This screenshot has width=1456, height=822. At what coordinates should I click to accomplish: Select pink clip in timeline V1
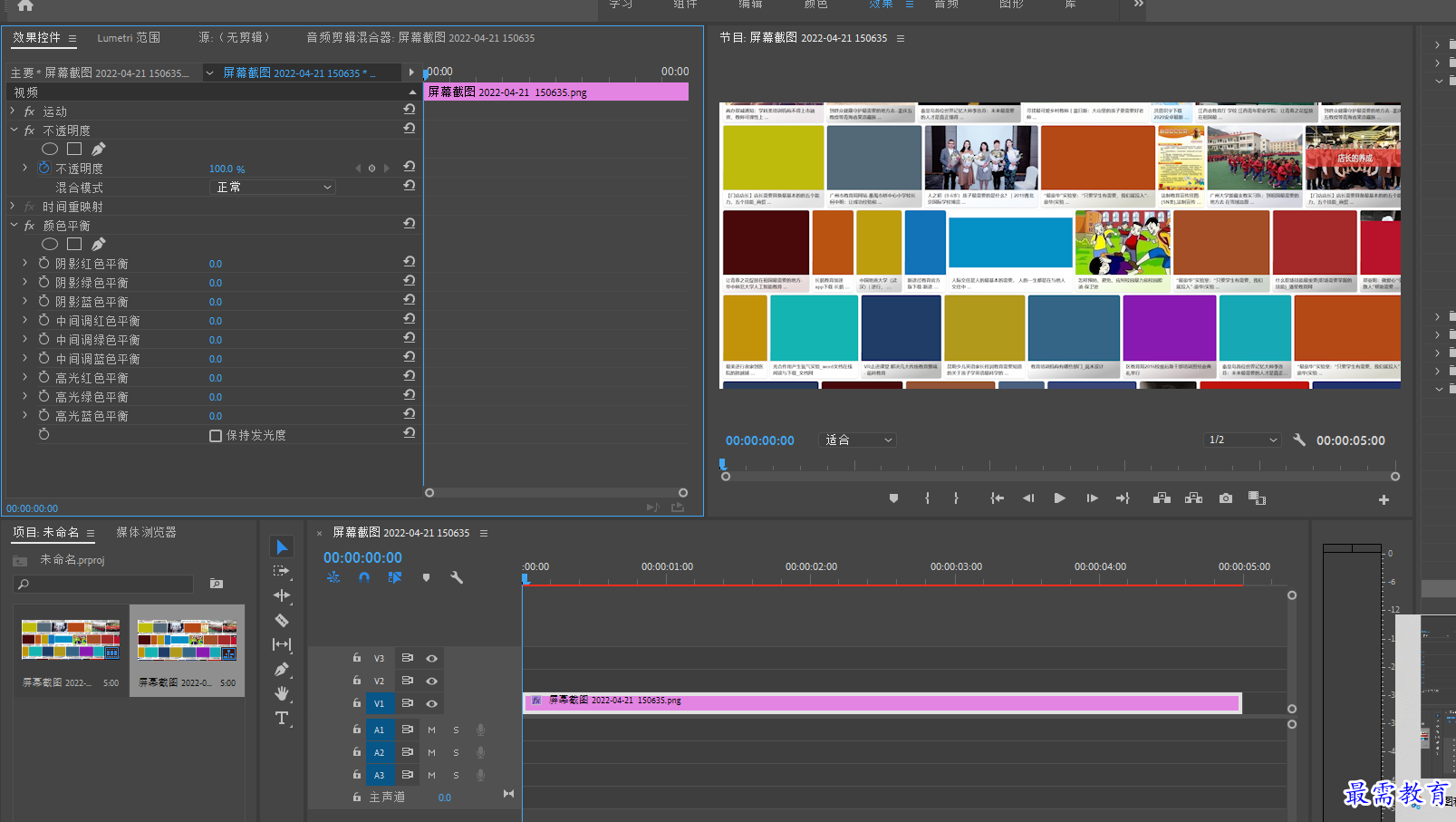tap(881, 702)
